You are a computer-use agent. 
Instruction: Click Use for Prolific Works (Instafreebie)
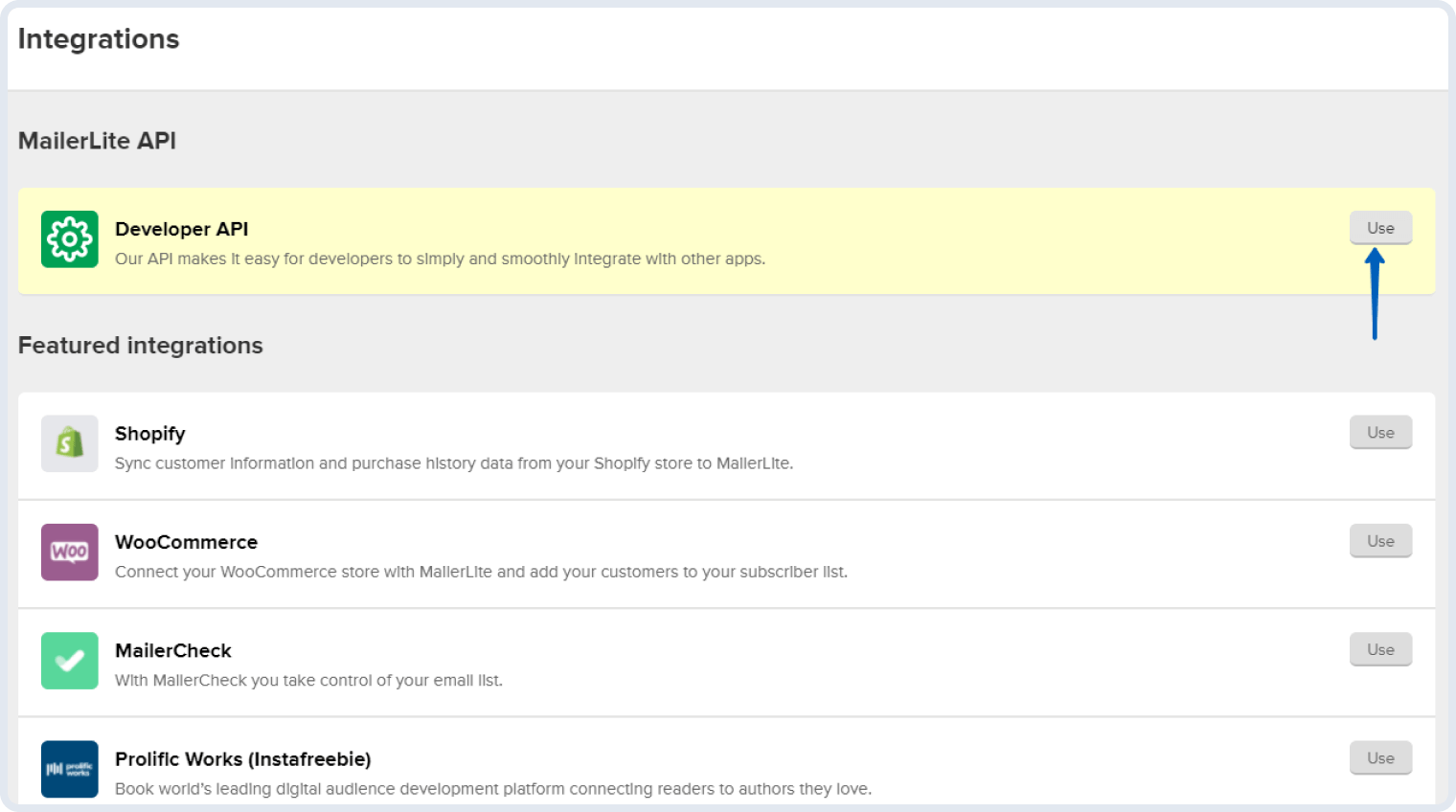(1380, 757)
